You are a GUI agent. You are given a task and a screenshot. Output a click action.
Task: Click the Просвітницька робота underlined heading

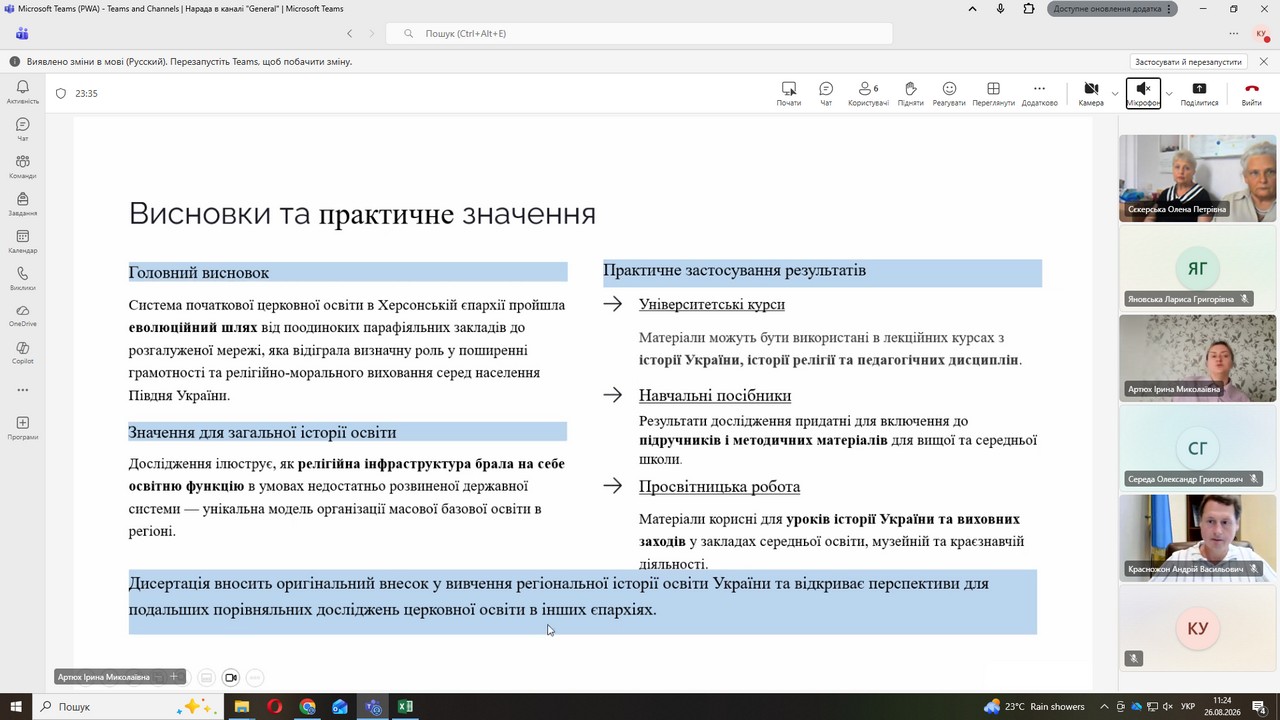(x=720, y=487)
